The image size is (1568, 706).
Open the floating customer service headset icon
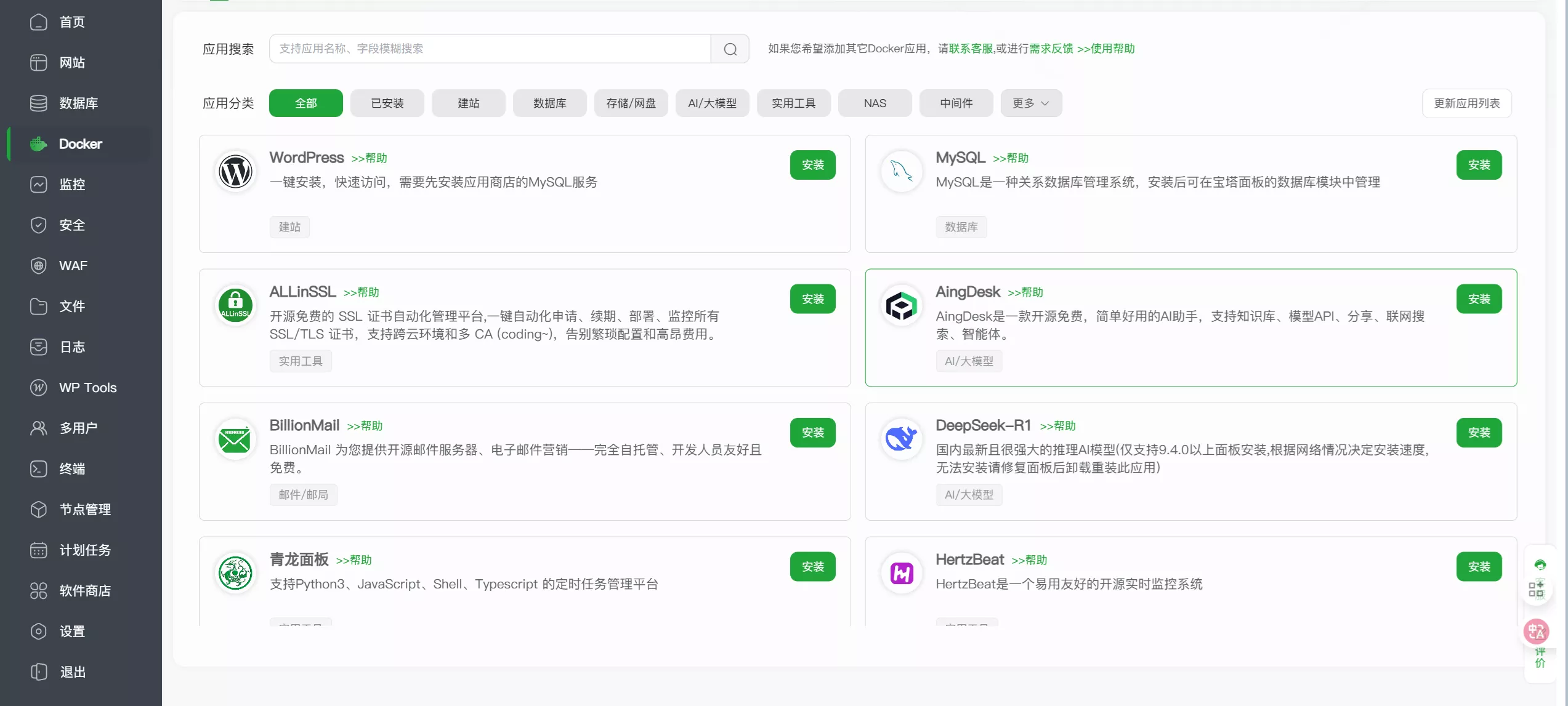click(1540, 564)
